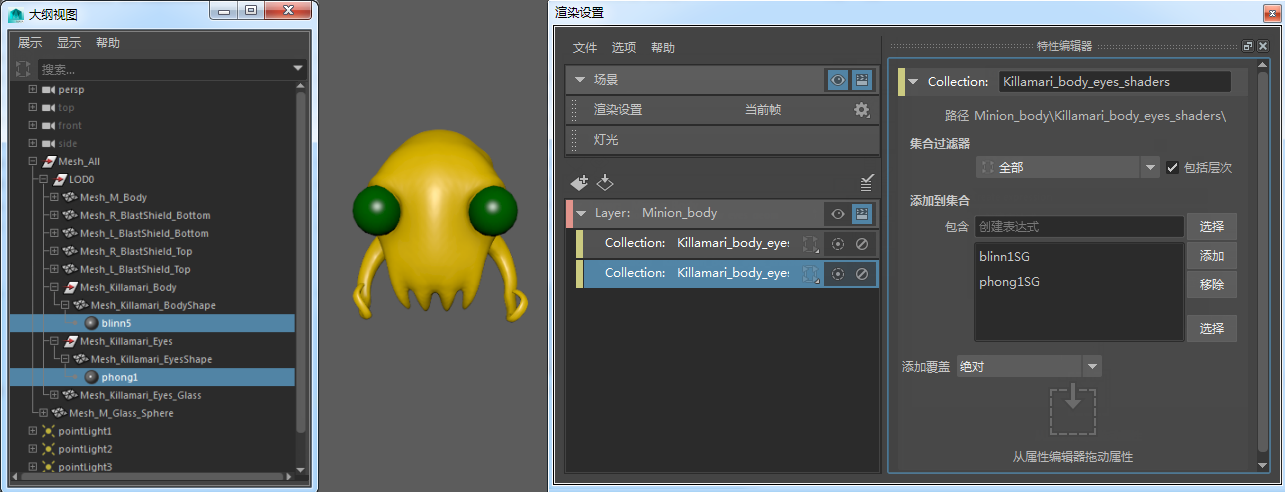Open the outliner 帮助 menu
Viewport: 1285px width, 492px height.
coord(108,43)
